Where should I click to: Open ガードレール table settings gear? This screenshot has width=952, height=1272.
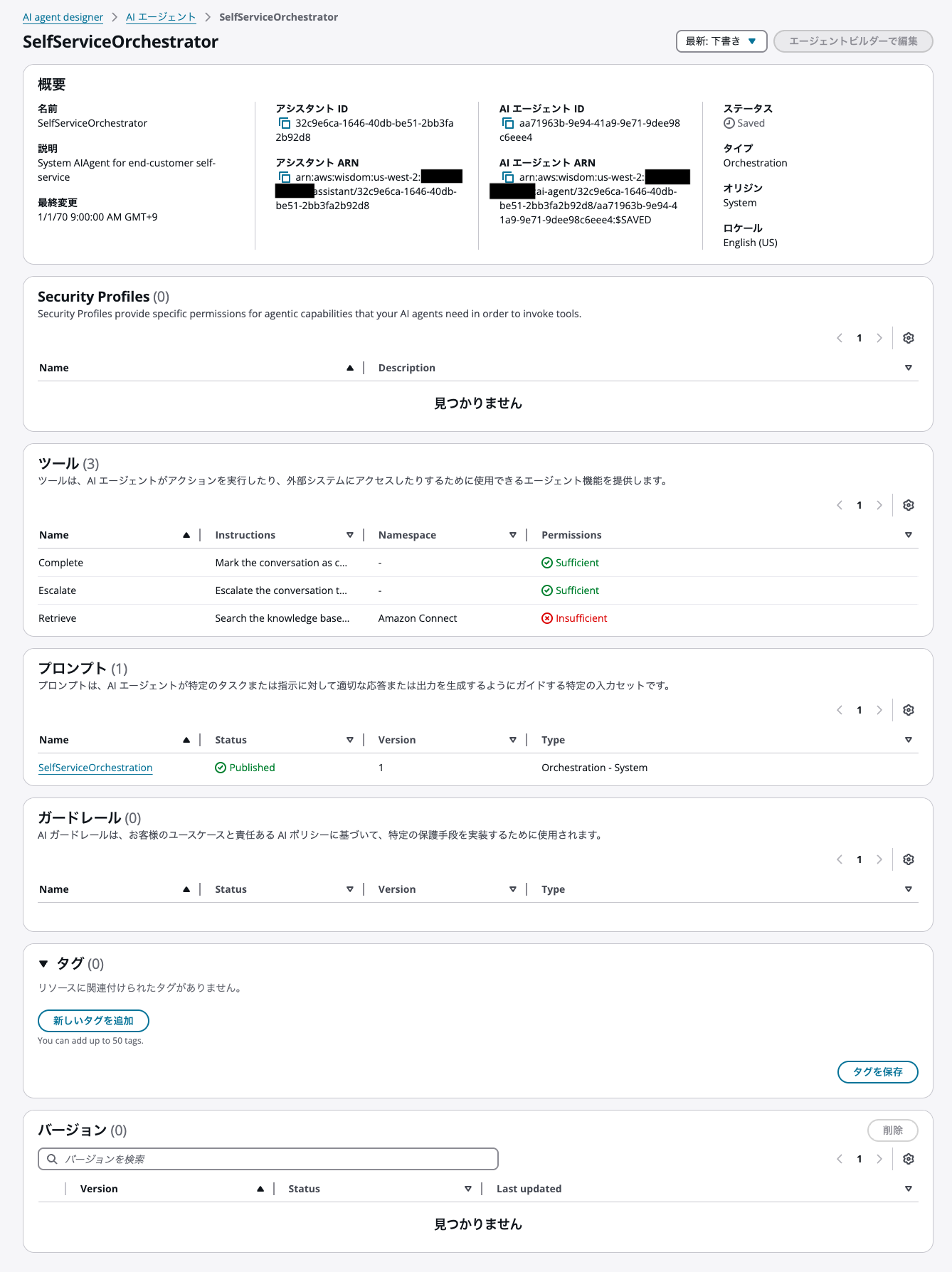tap(908, 859)
